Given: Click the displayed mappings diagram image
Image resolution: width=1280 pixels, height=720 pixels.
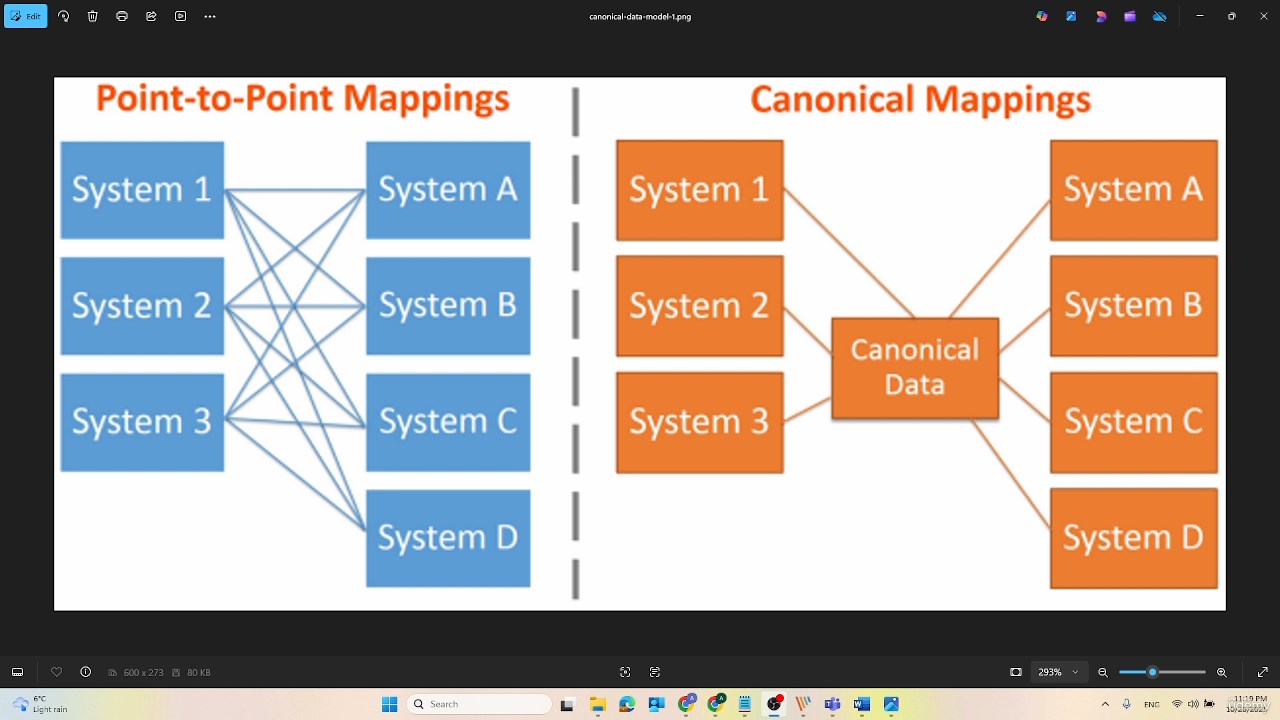Looking at the screenshot, I should pos(640,343).
